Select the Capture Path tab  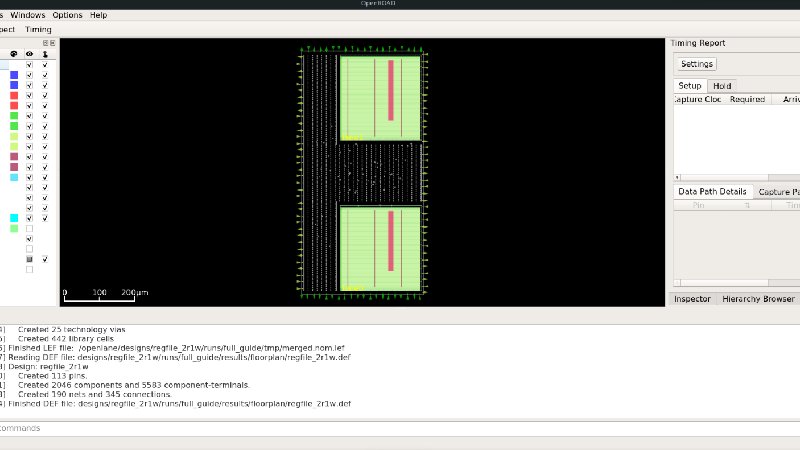[778, 192]
